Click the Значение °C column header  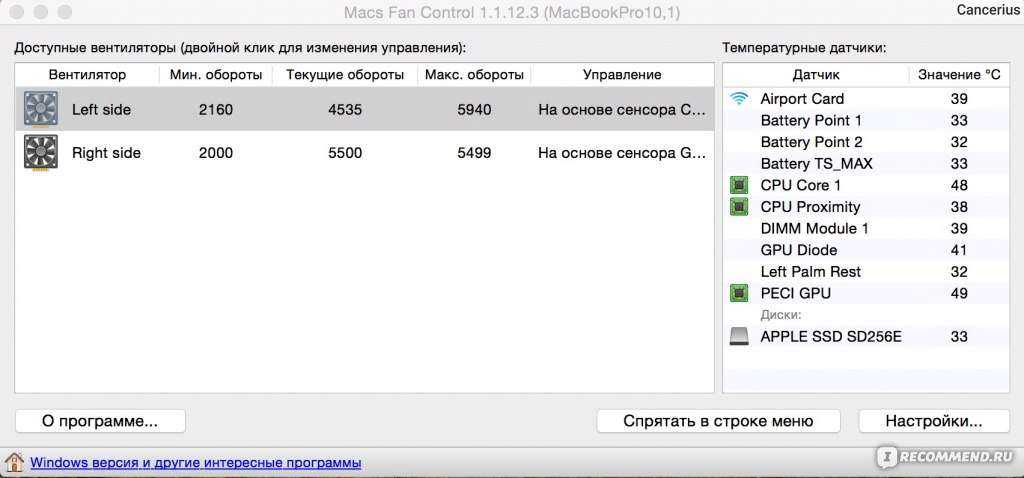959,74
